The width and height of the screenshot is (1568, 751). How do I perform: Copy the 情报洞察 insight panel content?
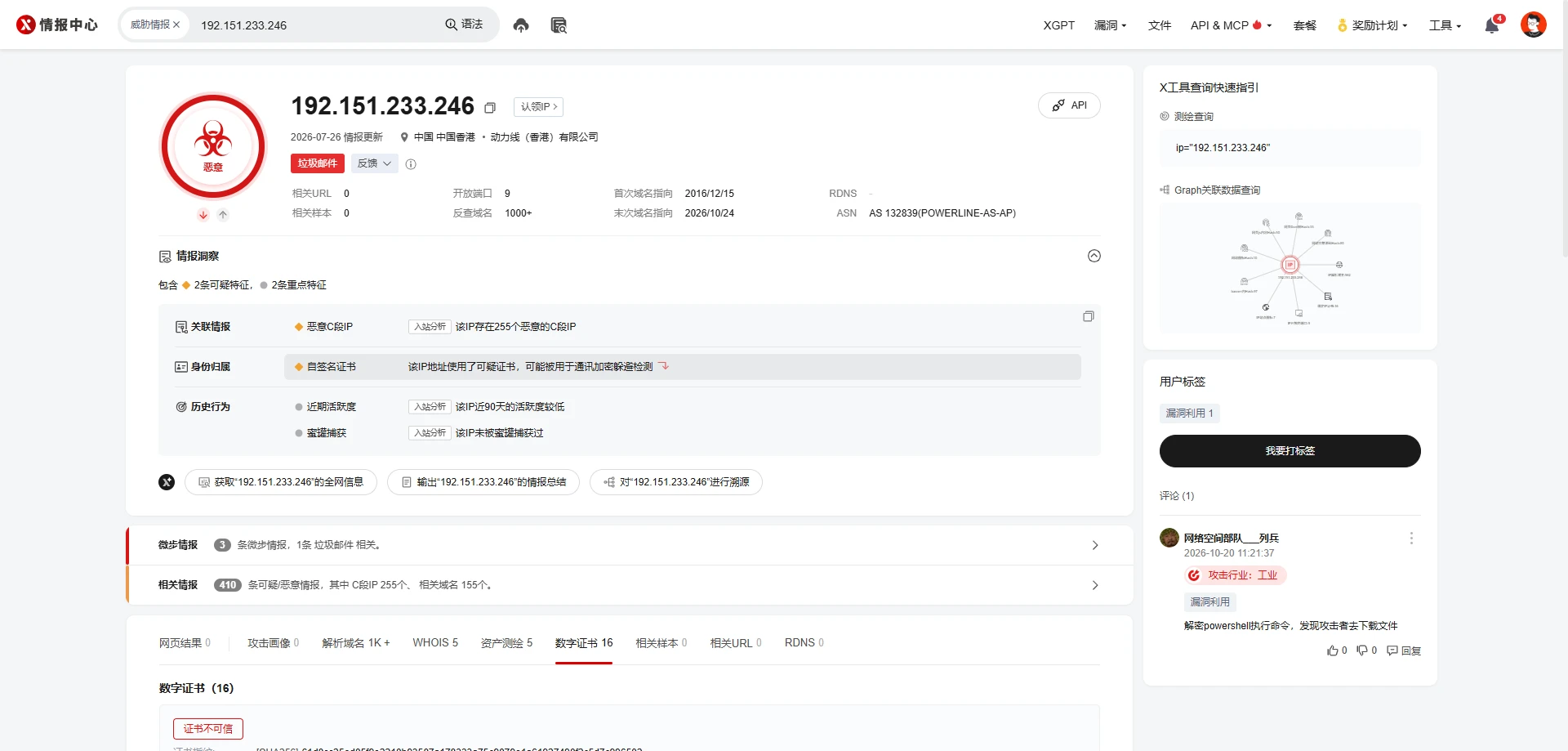(x=1088, y=316)
